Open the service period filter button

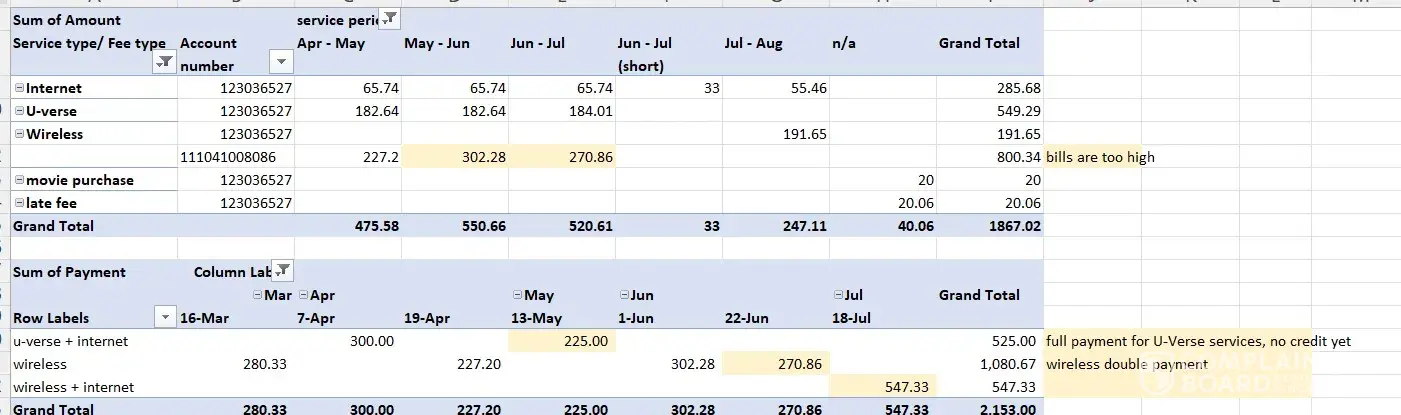[x=391, y=19]
